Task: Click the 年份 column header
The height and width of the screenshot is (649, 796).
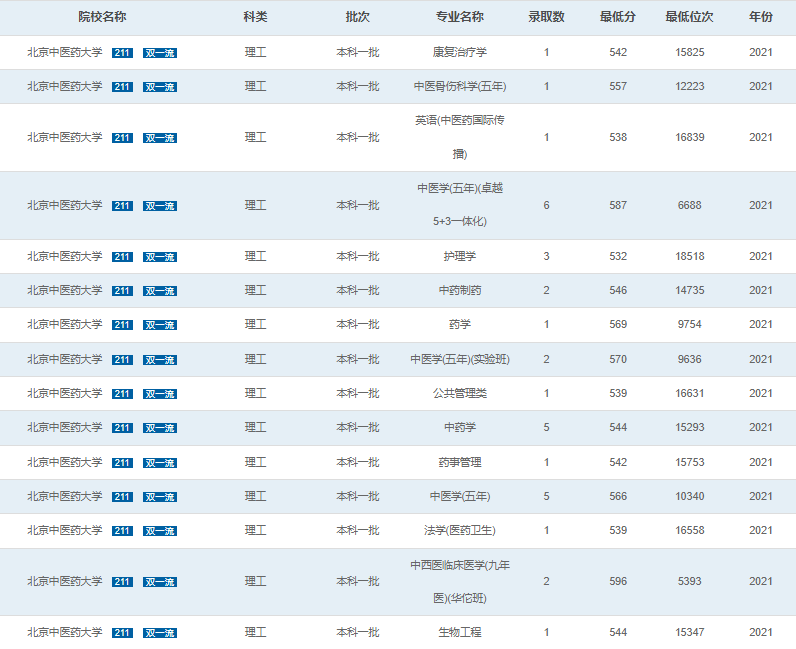Action: click(760, 17)
